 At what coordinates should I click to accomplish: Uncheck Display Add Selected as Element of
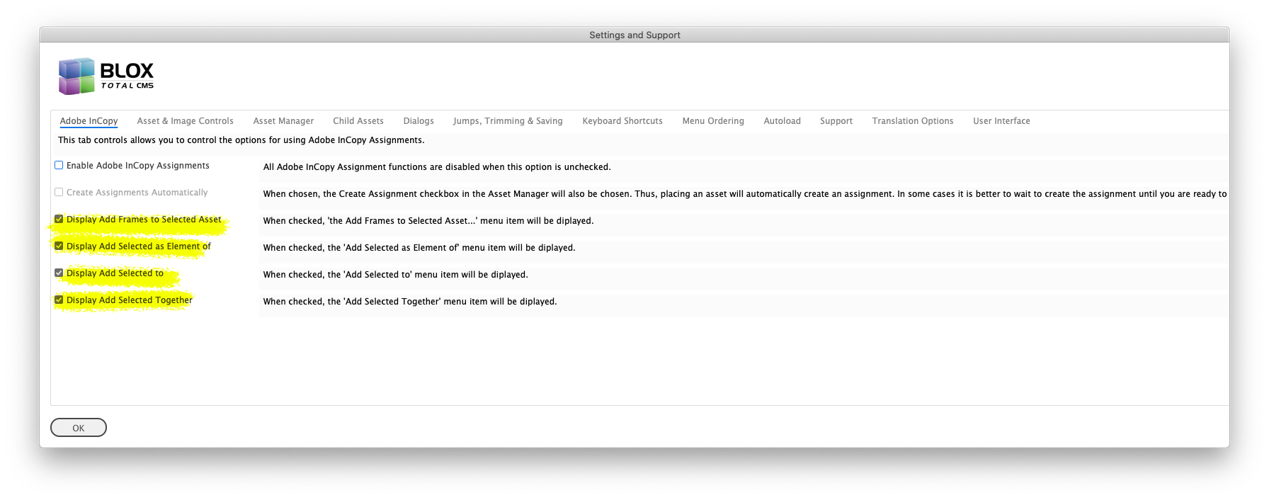click(x=59, y=246)
